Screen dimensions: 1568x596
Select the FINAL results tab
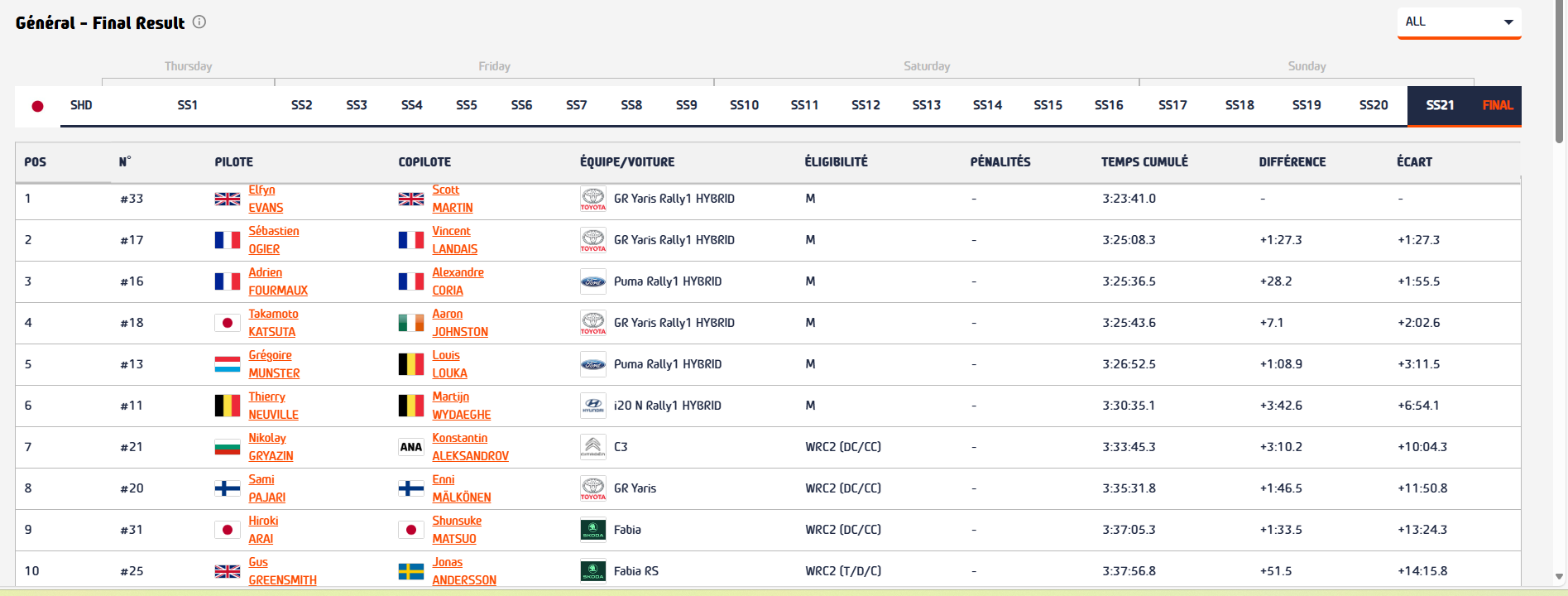pos(1498,105)
